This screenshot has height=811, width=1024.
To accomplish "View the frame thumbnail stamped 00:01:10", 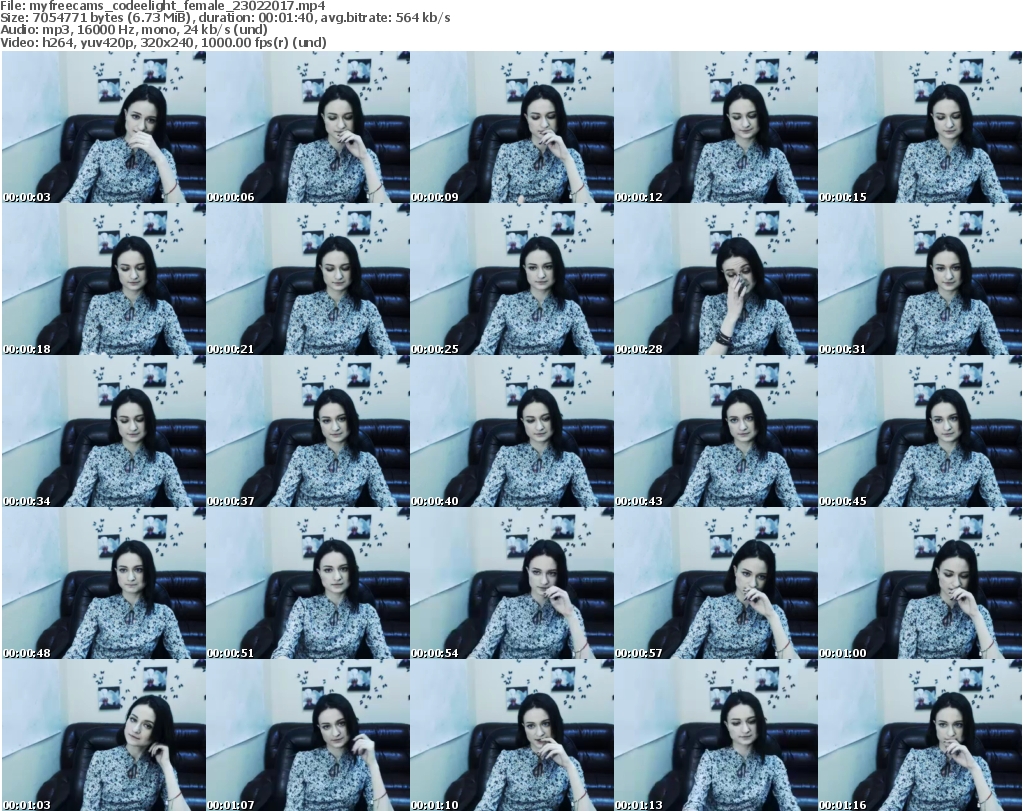I will pyautogui.click(x=512, y=735).
